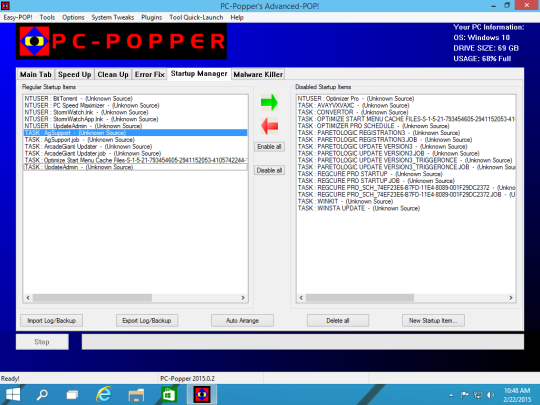Select TASK : UpdateAdmin item

(136, 167)
